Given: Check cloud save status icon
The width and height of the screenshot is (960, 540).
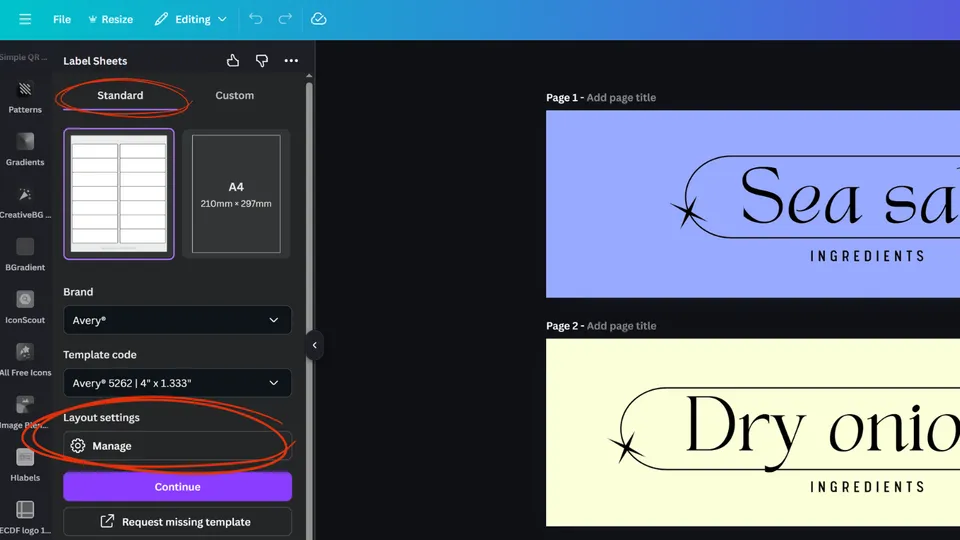Looking at the screenshot, I should (318, 19).
